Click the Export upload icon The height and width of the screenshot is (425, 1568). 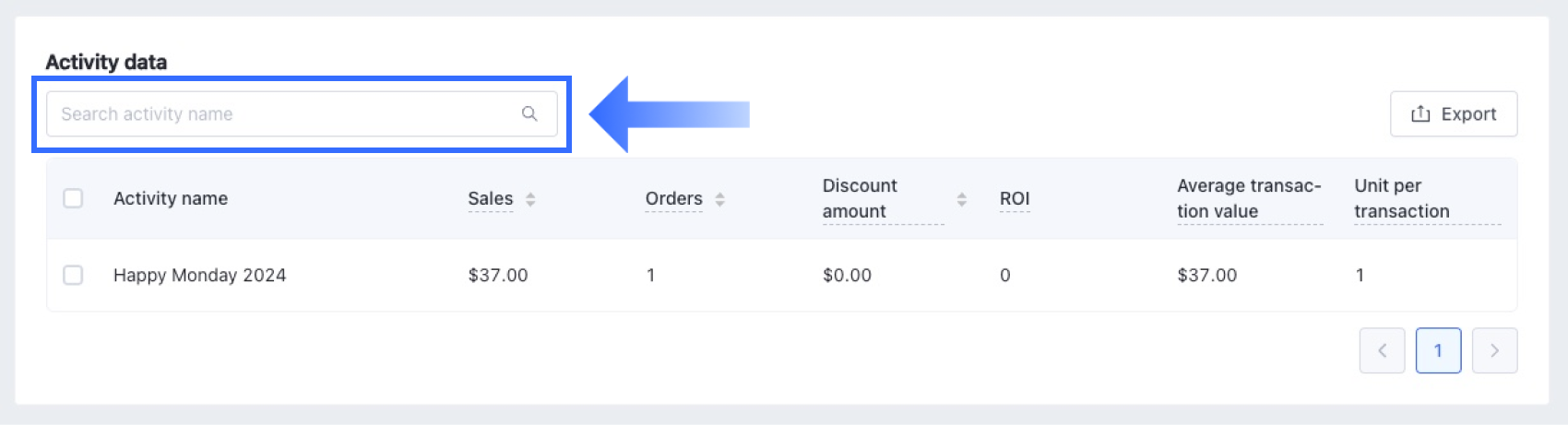(x=1420, y=113)
